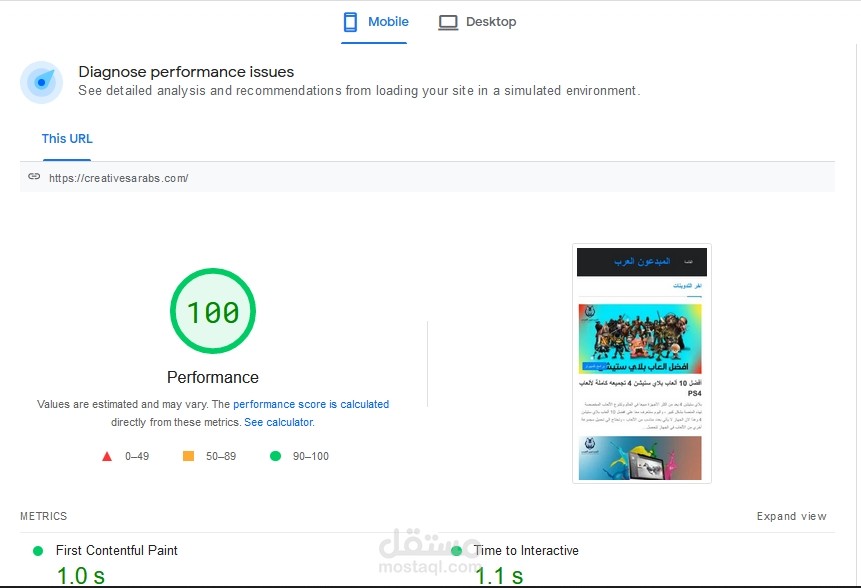Click the page screenshot thumbnail
The image size is (861, 588).
pos(641,363)
